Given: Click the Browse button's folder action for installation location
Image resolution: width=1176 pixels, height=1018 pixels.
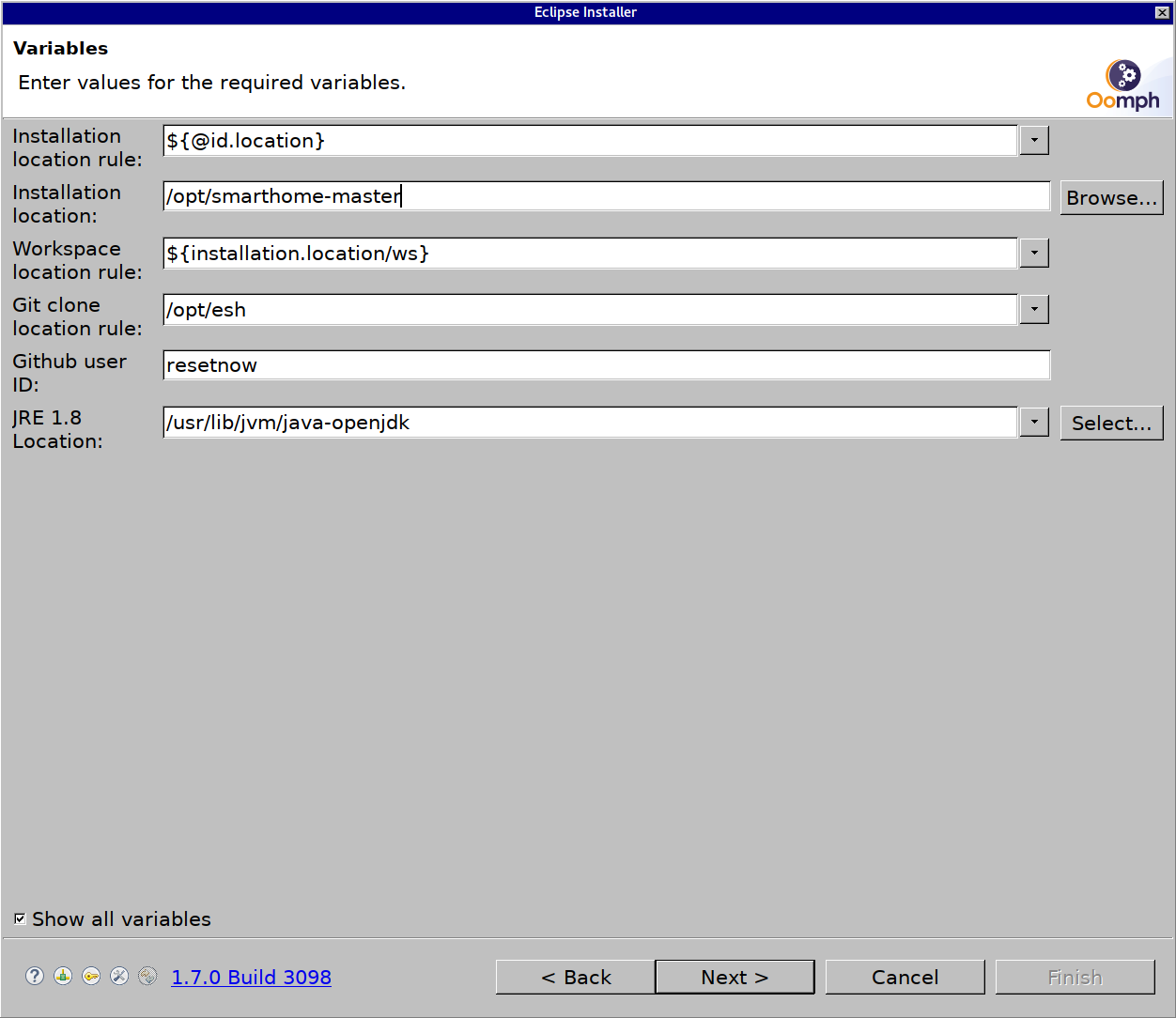Looking at the screenshot, I should pyautogui.click(x=1111, y=197).
